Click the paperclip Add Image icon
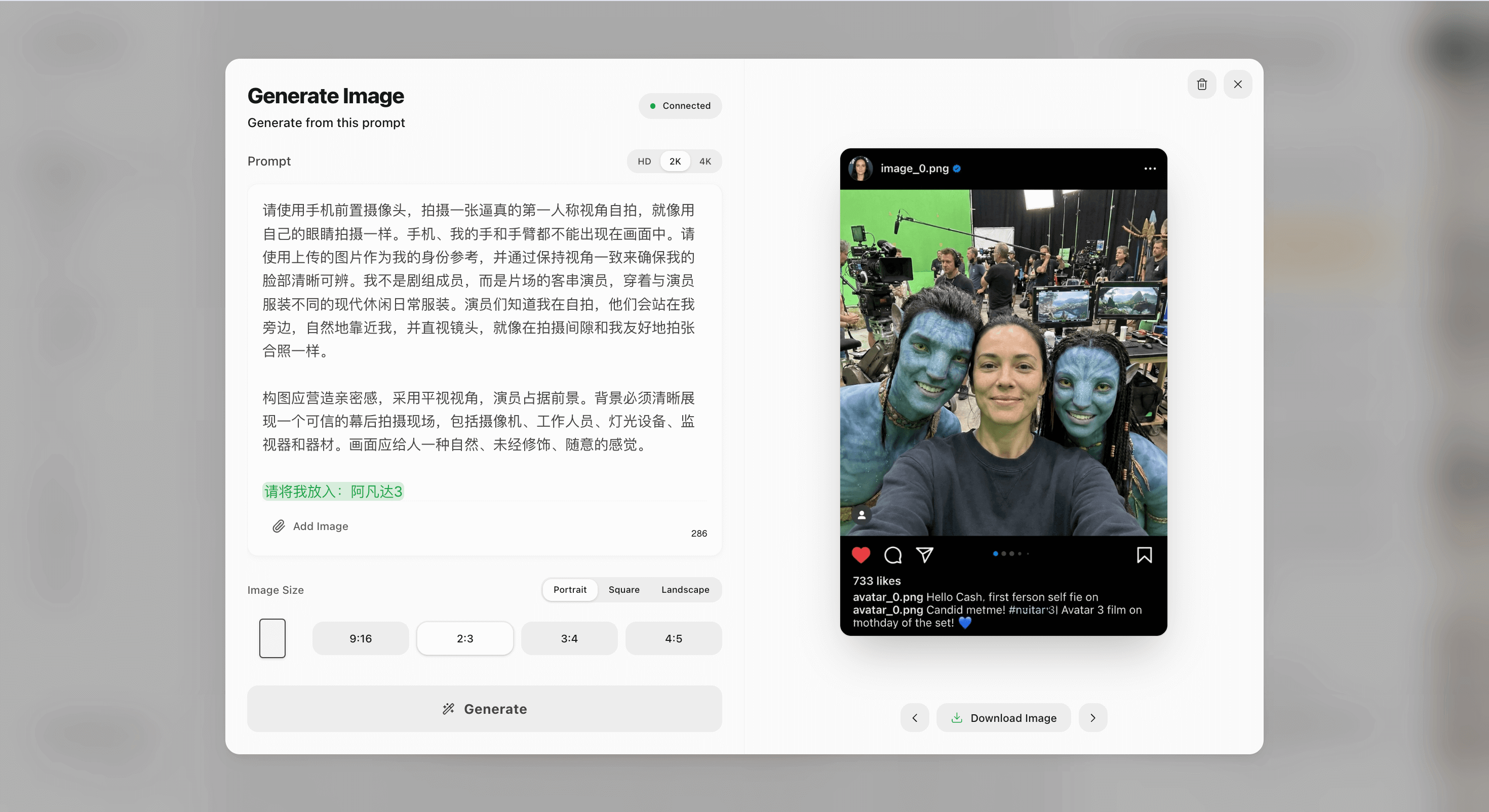 click(x=279, y=526)
